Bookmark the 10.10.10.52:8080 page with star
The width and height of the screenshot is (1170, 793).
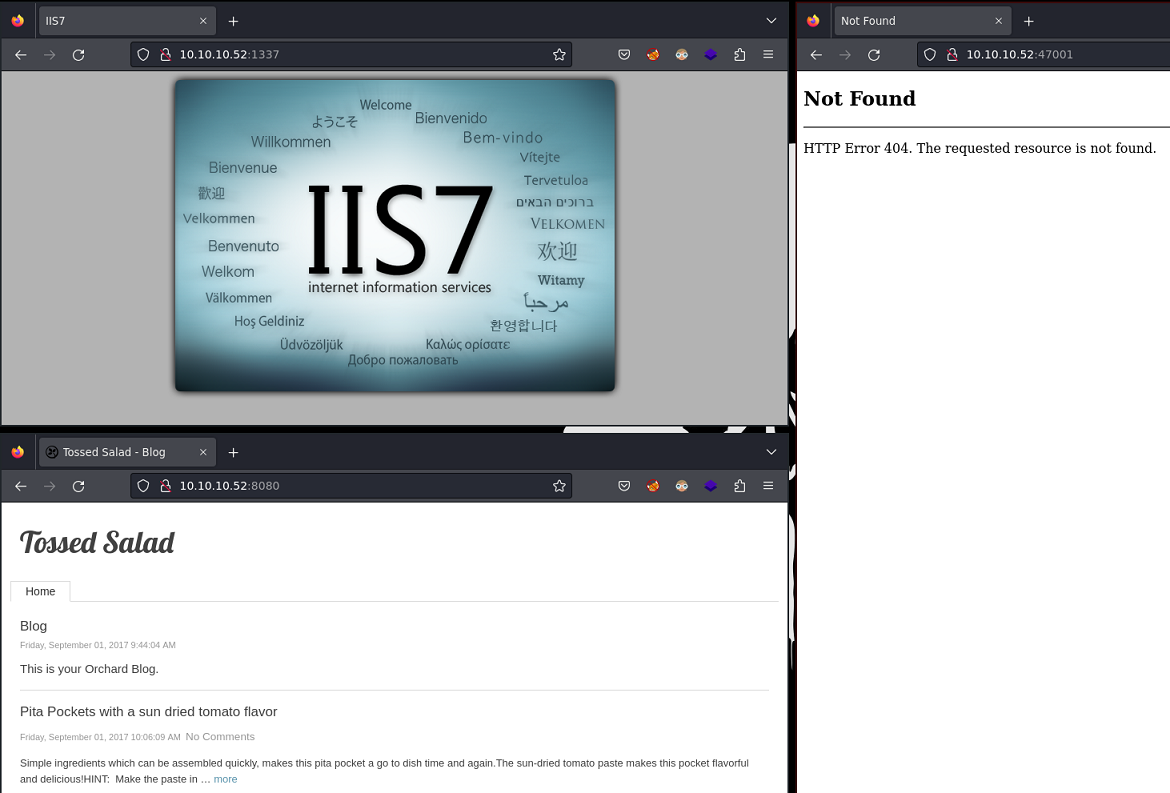click(559, 486)
